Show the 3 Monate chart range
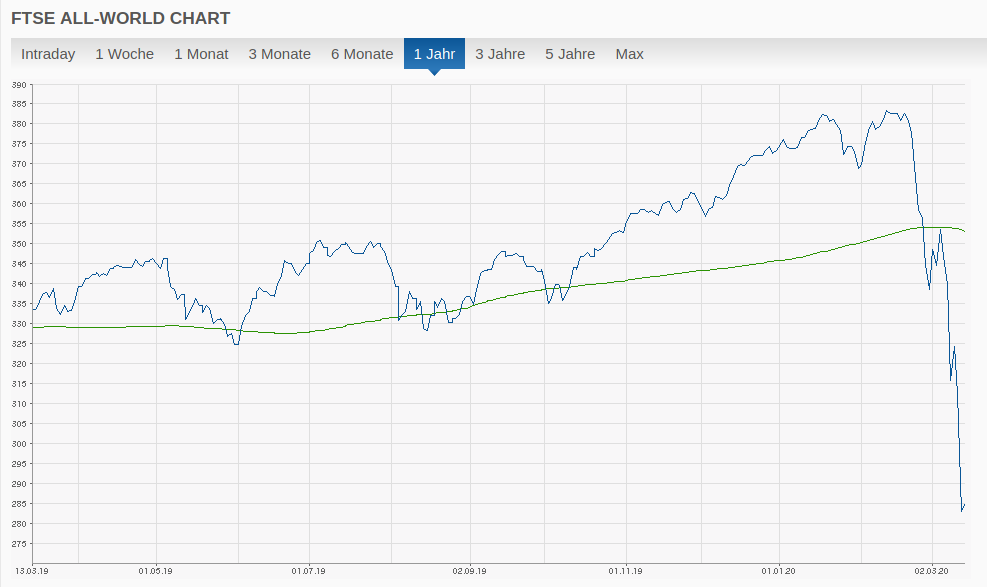This screenshot has height=587, width=987. coord(279,54)
